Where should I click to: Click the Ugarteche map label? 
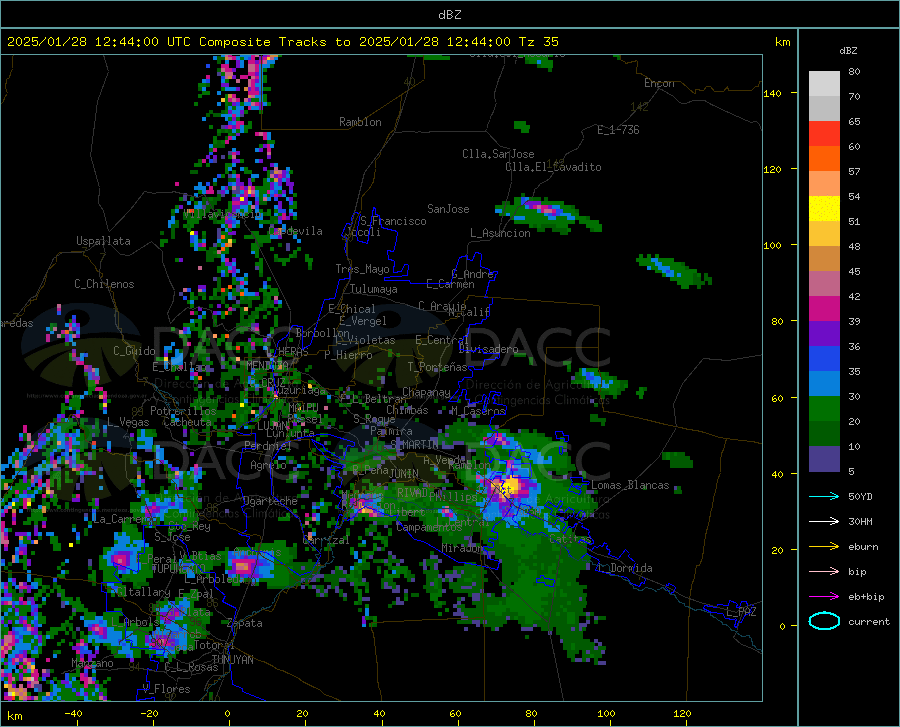pos(270,501)
